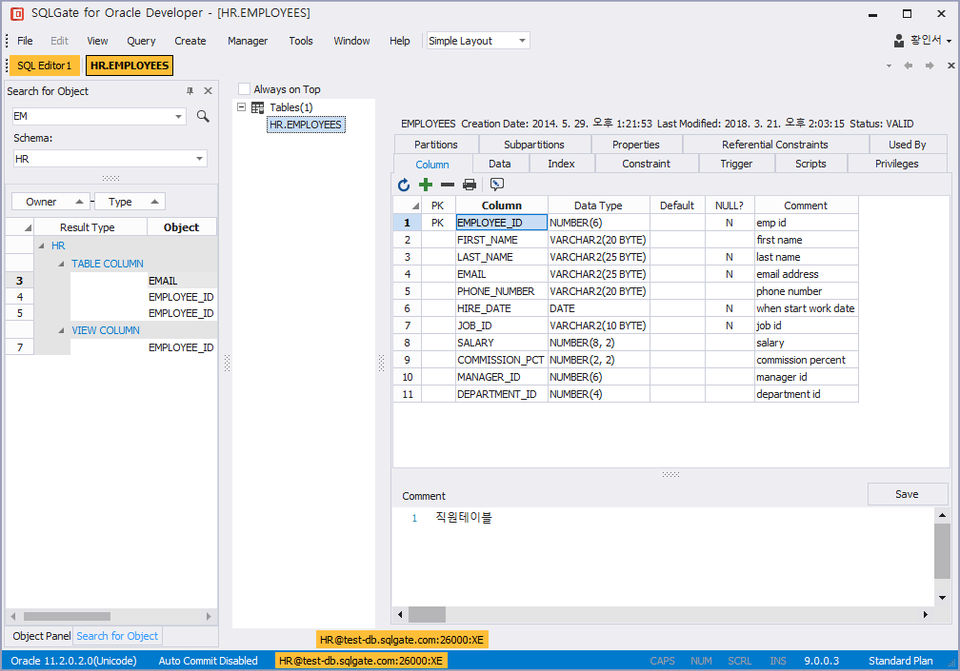Viewport: 960px width, 671px height.
Task: Switch to the SQL Editor1 tab
Action: [45, 66]
